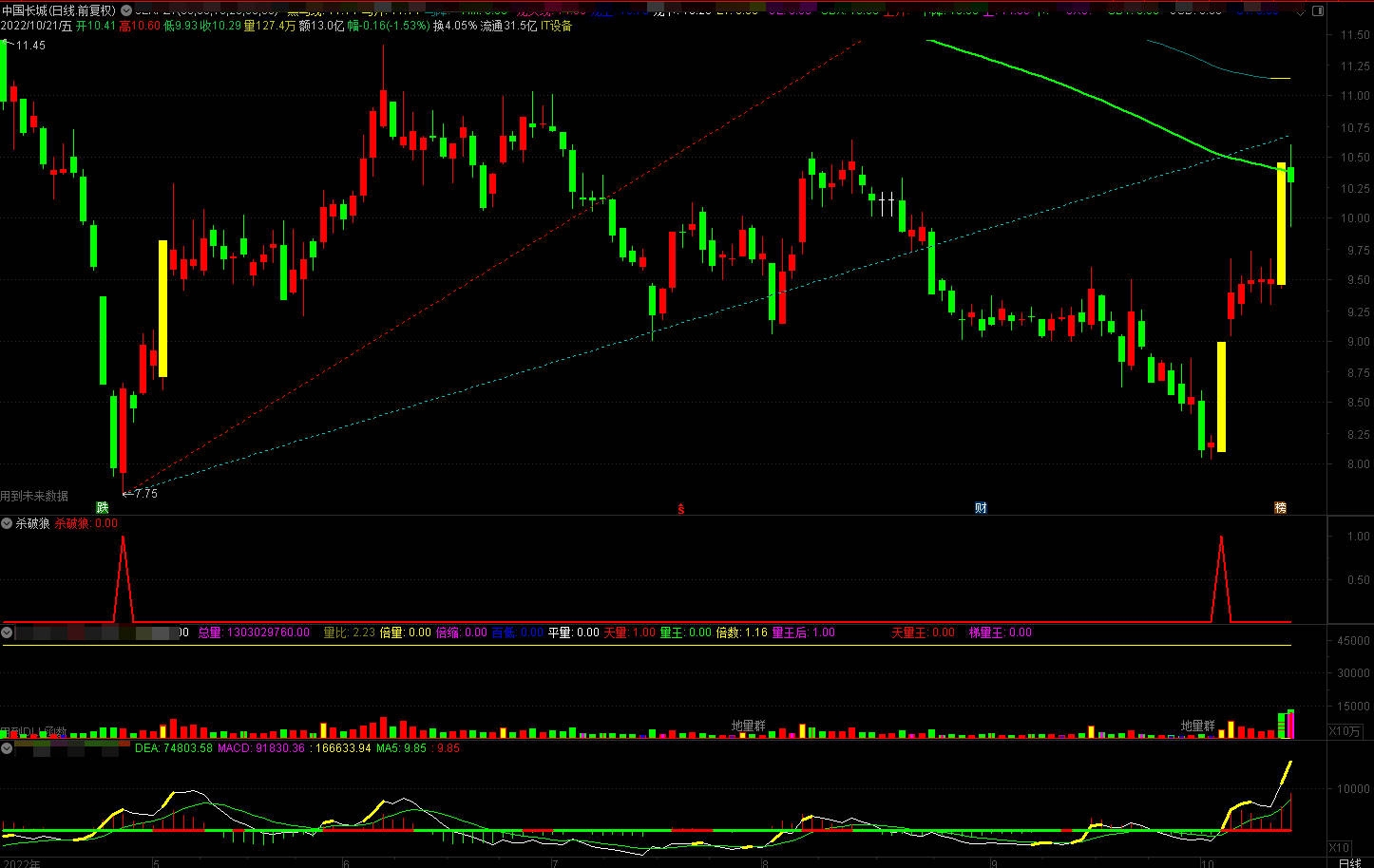Click the first red spike in 杀破狼 panel
The width and height of the screenshot is (1374, 868).
tap(123, 577)
